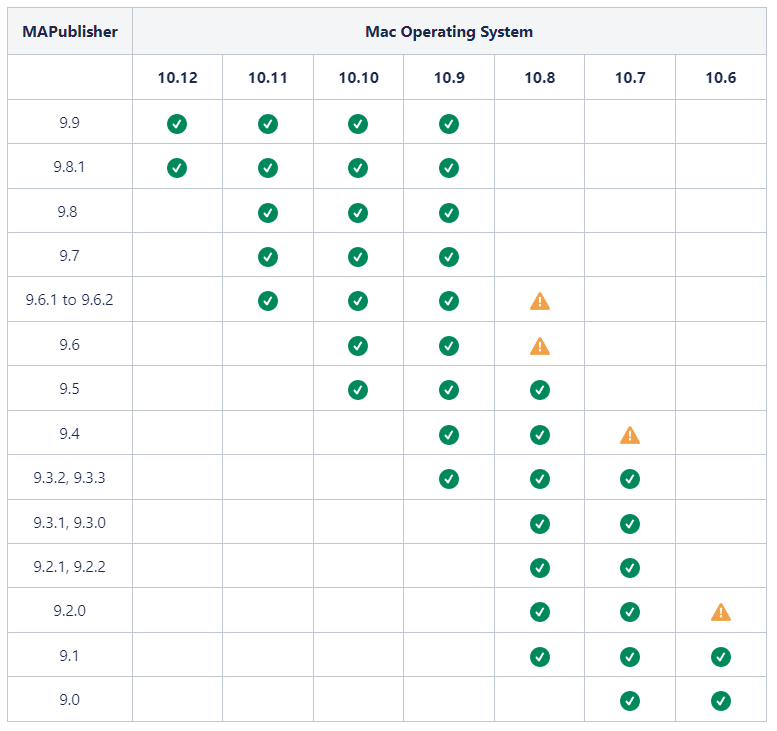Click the check icon for 9.8 on 10.11
777x731 pixels.
268,213
